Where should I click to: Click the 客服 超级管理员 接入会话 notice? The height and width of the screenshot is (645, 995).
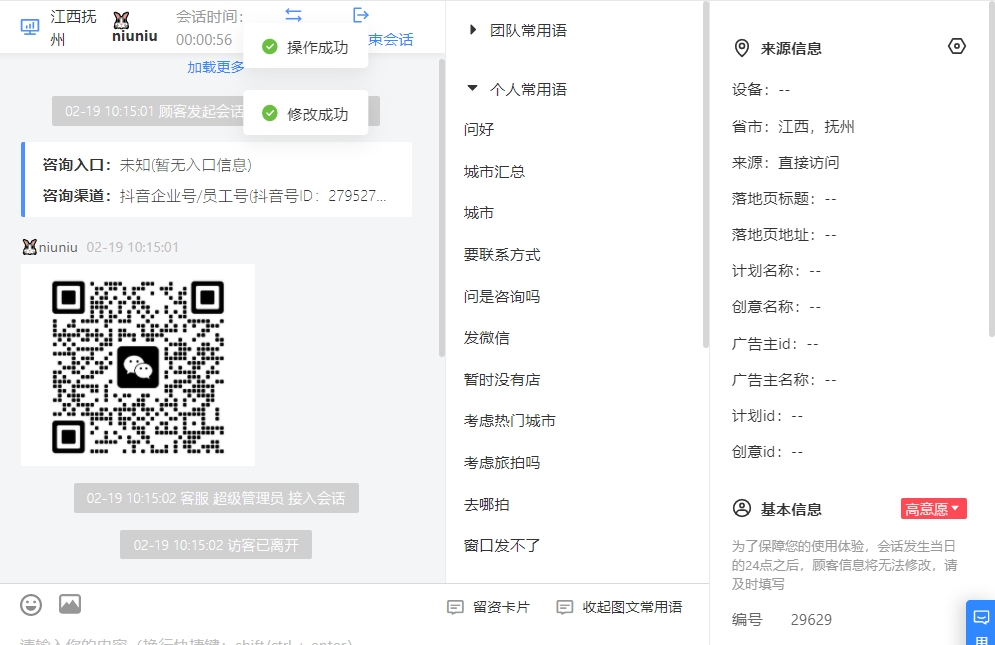[x=216, y=498]
